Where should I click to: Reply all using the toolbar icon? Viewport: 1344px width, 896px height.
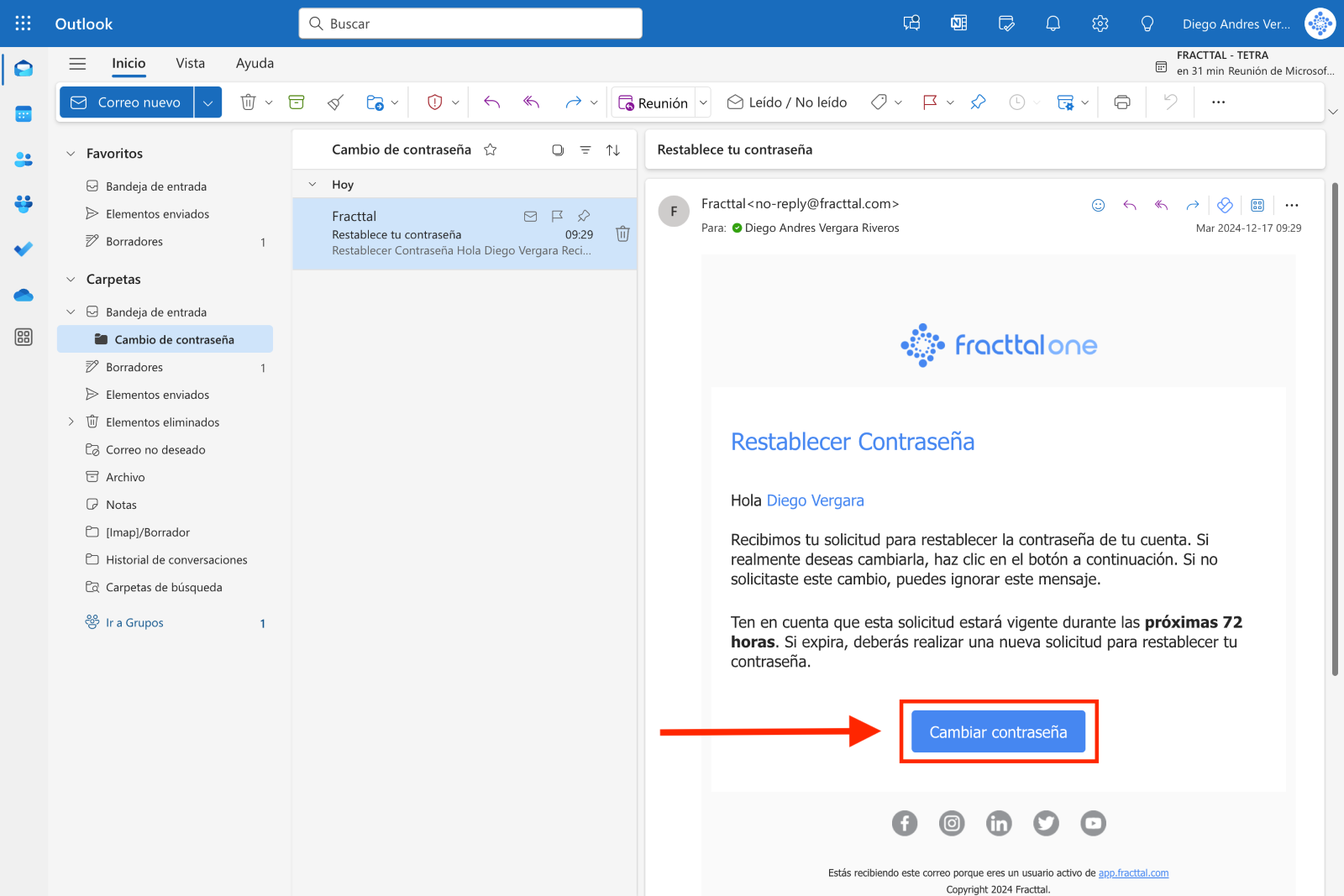click(x=531, y=102)
